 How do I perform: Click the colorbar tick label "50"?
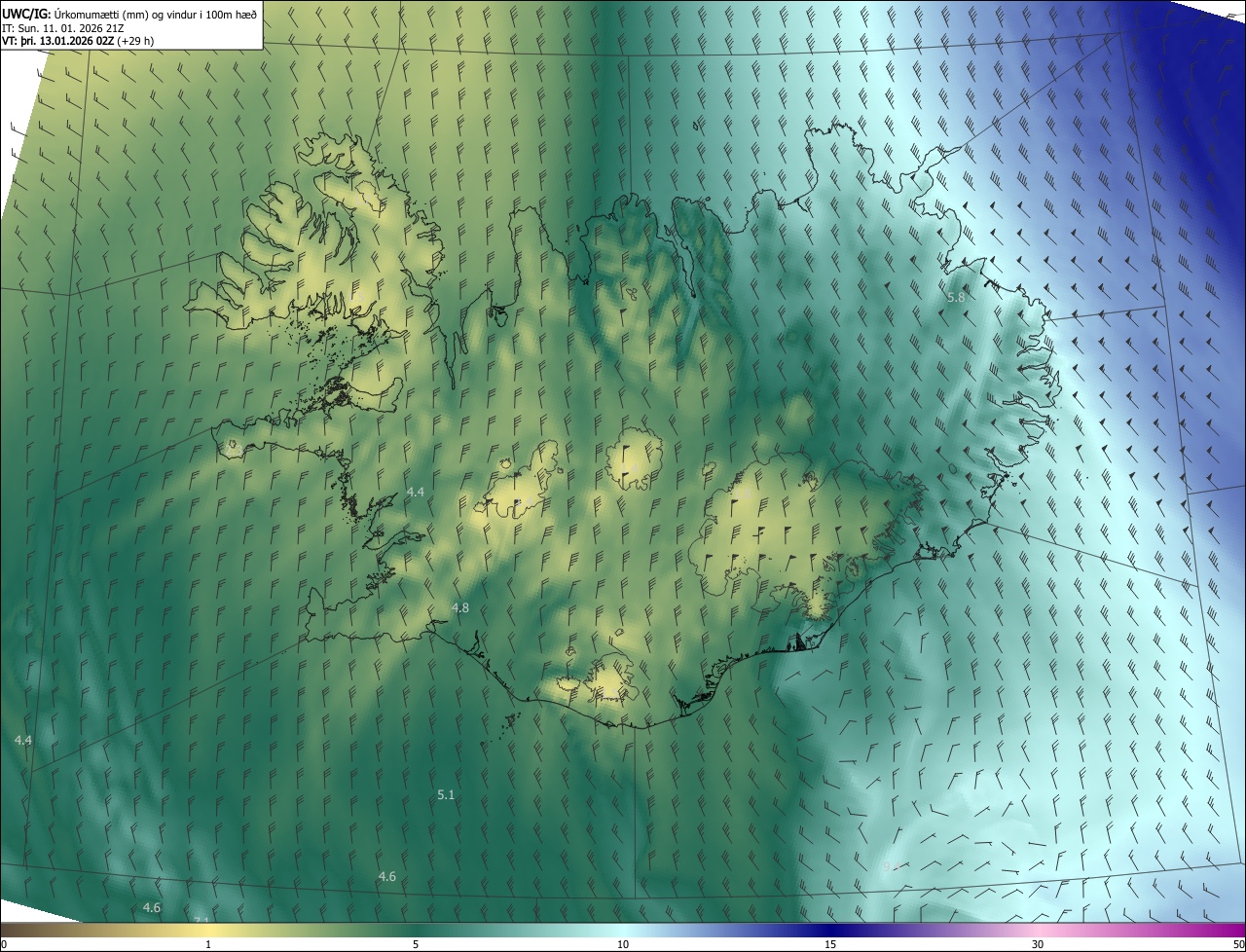point(1238,944)
